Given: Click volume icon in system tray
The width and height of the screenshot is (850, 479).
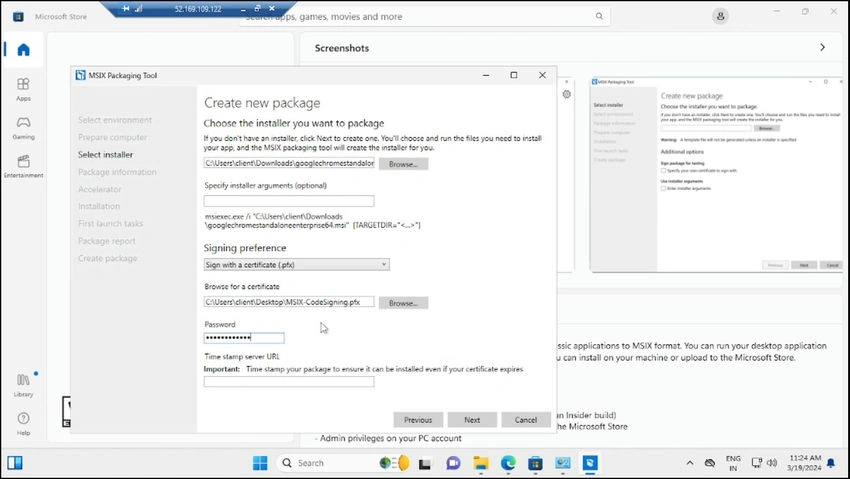Looking at the screenshot, I should (772, 463).
